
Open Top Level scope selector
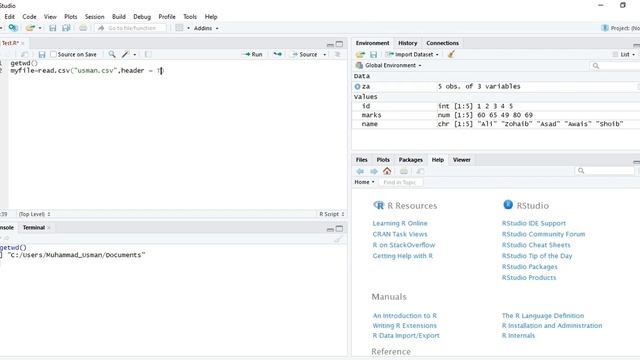34,214
